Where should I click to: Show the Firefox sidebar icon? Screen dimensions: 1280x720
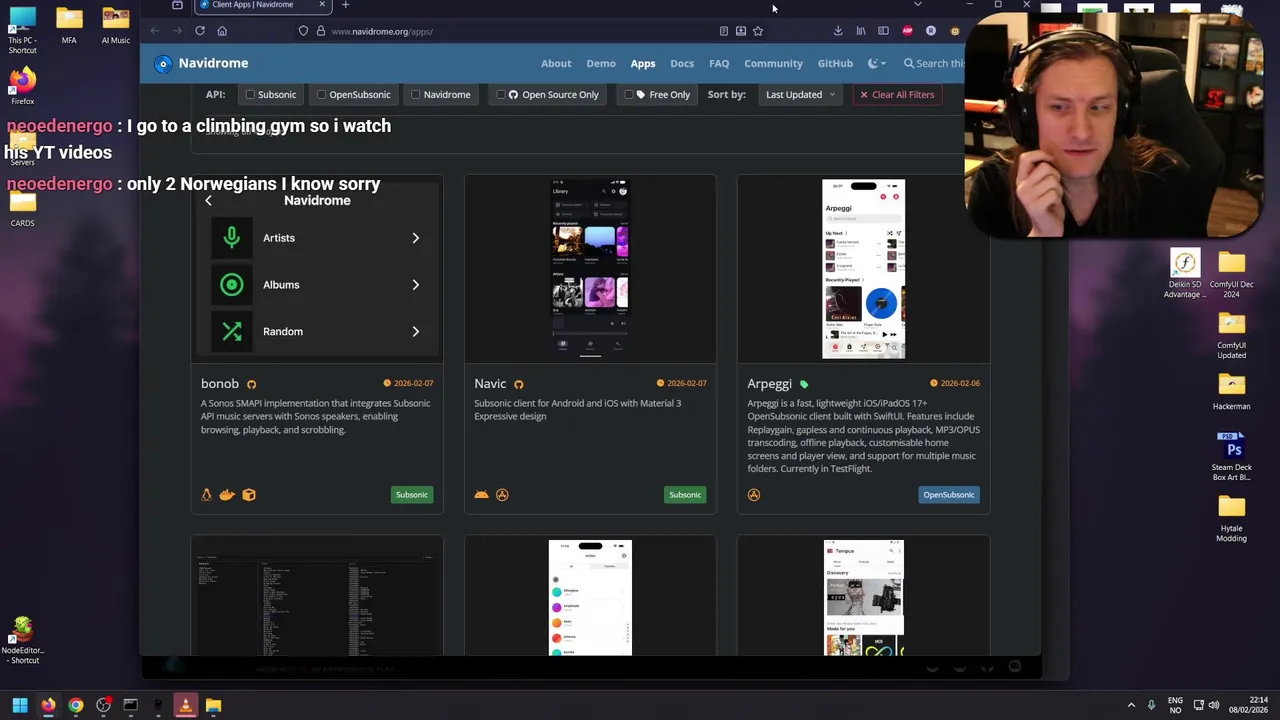883,31
